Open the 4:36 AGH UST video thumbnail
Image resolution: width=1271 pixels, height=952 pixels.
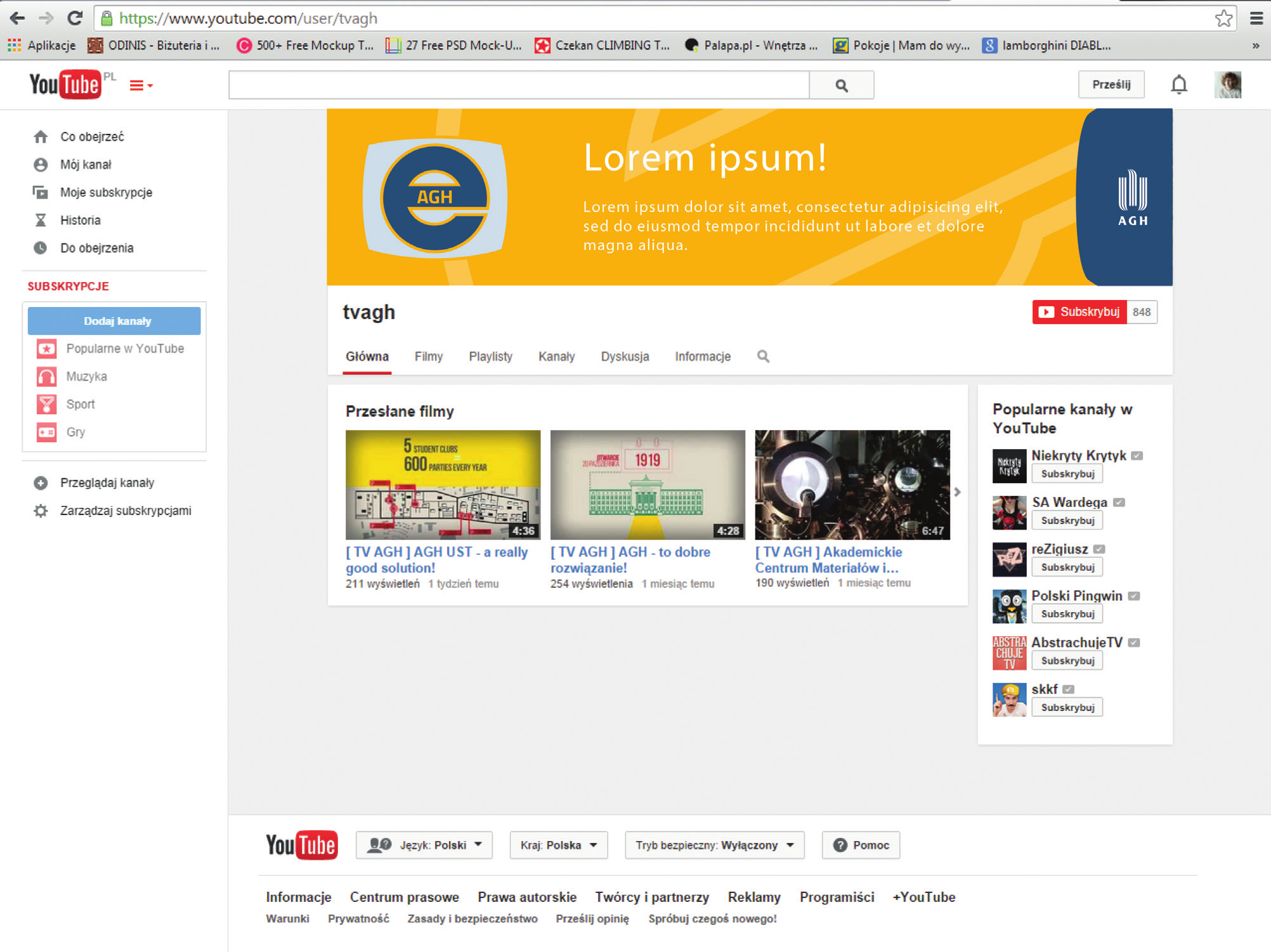[443, 485]
